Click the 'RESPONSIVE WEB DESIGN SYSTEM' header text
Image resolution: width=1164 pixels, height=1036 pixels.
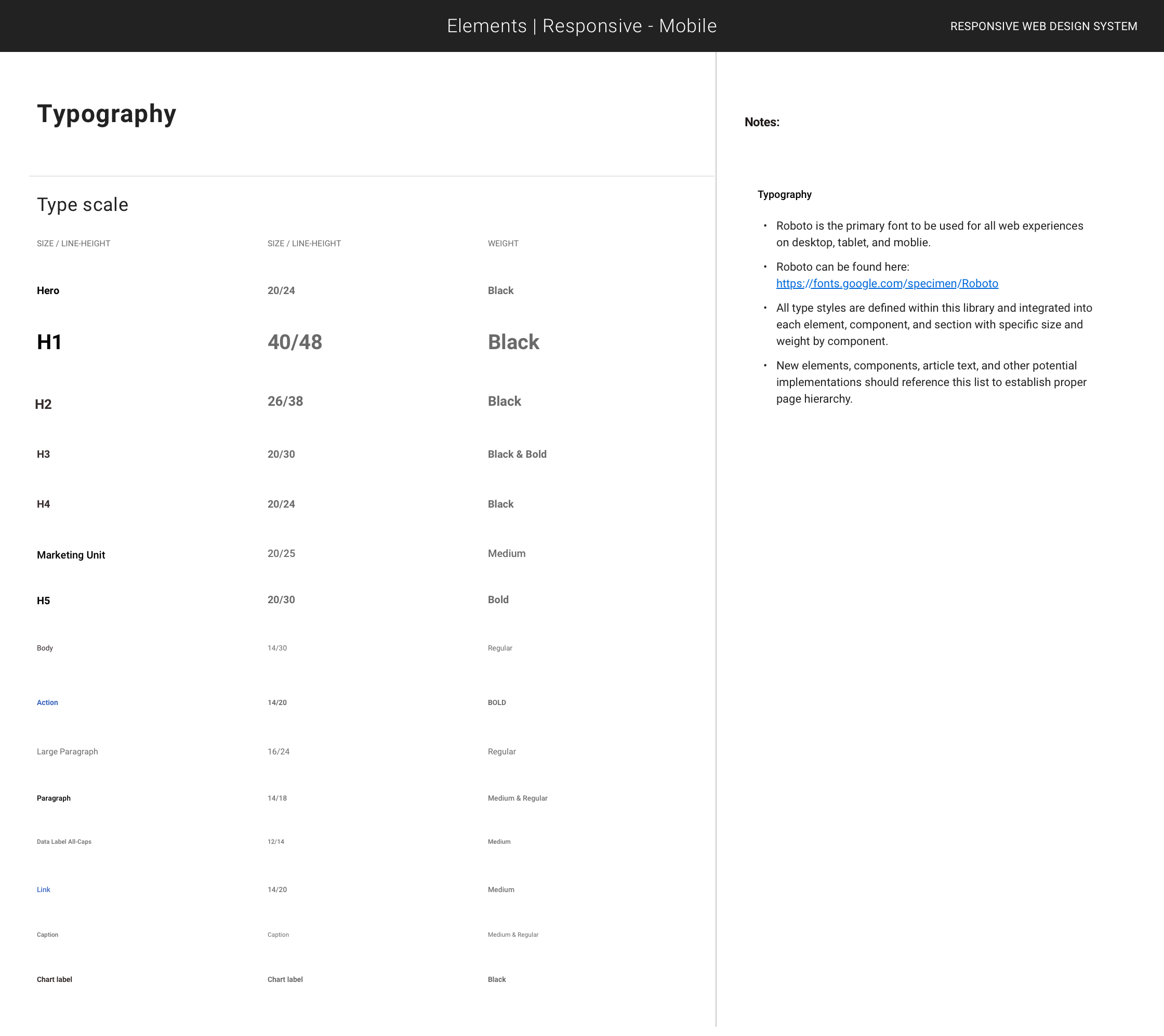[1043, 26]
